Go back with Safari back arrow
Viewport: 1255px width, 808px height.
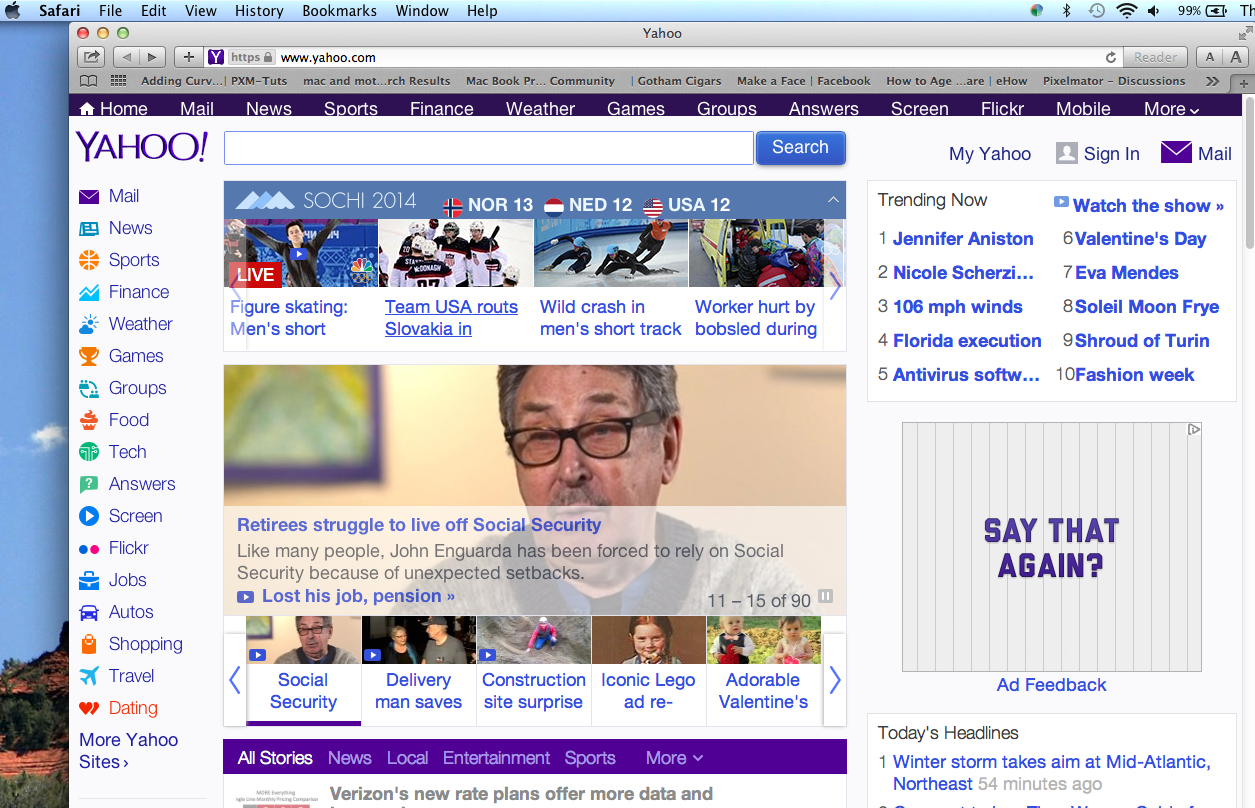tap(126, 57)
